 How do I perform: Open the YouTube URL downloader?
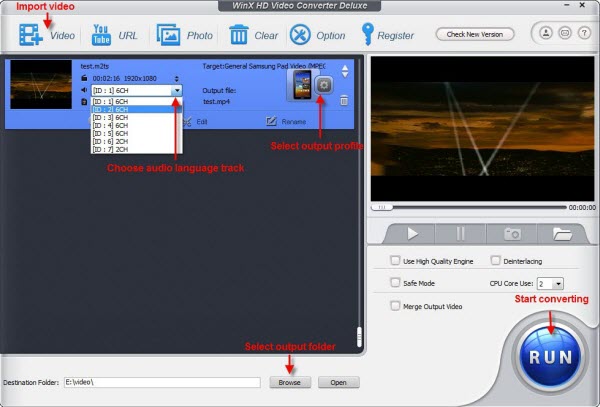pos(101,35)
